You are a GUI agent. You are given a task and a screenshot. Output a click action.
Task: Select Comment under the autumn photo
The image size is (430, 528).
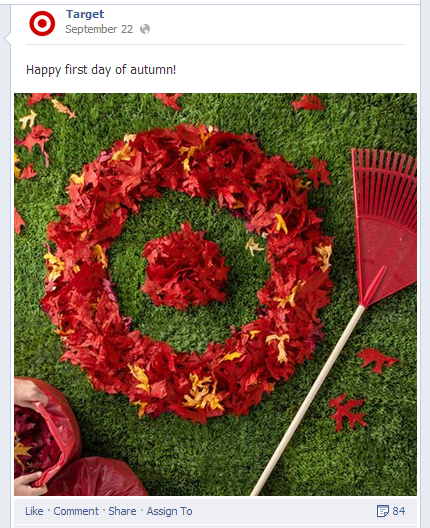coord(76,511)
